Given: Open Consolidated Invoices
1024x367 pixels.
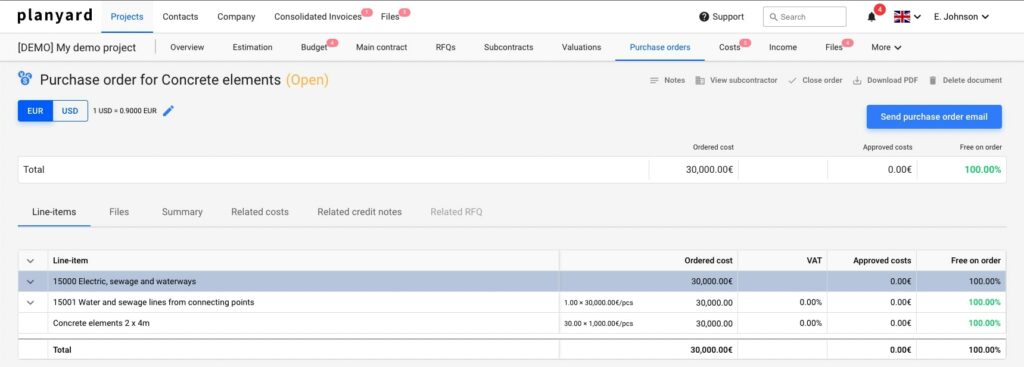Looking at the screenshot, I should point(318,17).
